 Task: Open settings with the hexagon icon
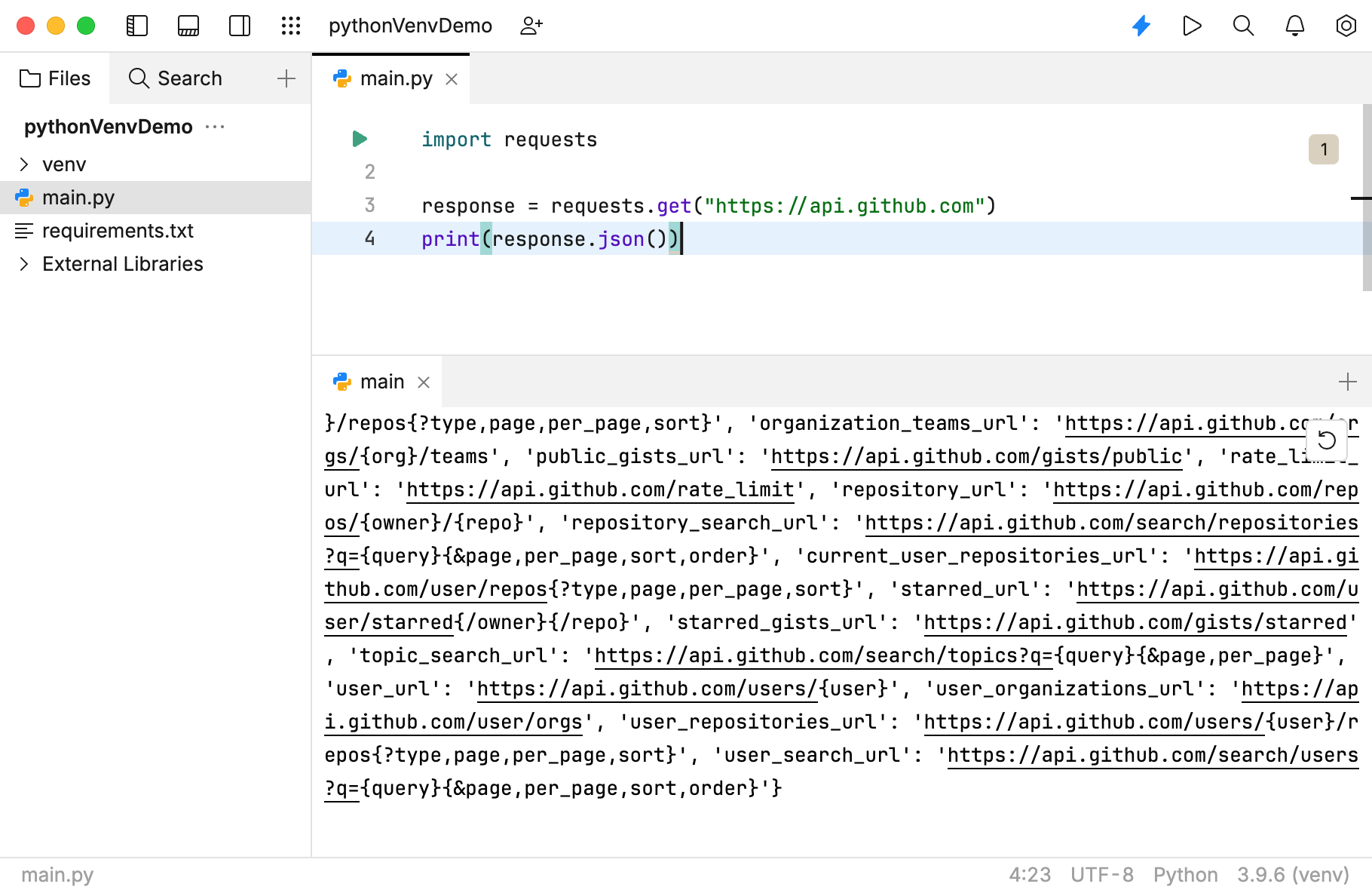1346,25
